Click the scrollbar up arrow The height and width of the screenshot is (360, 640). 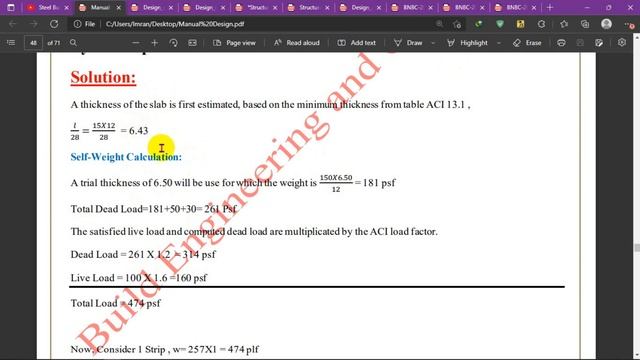pos(637,37)
